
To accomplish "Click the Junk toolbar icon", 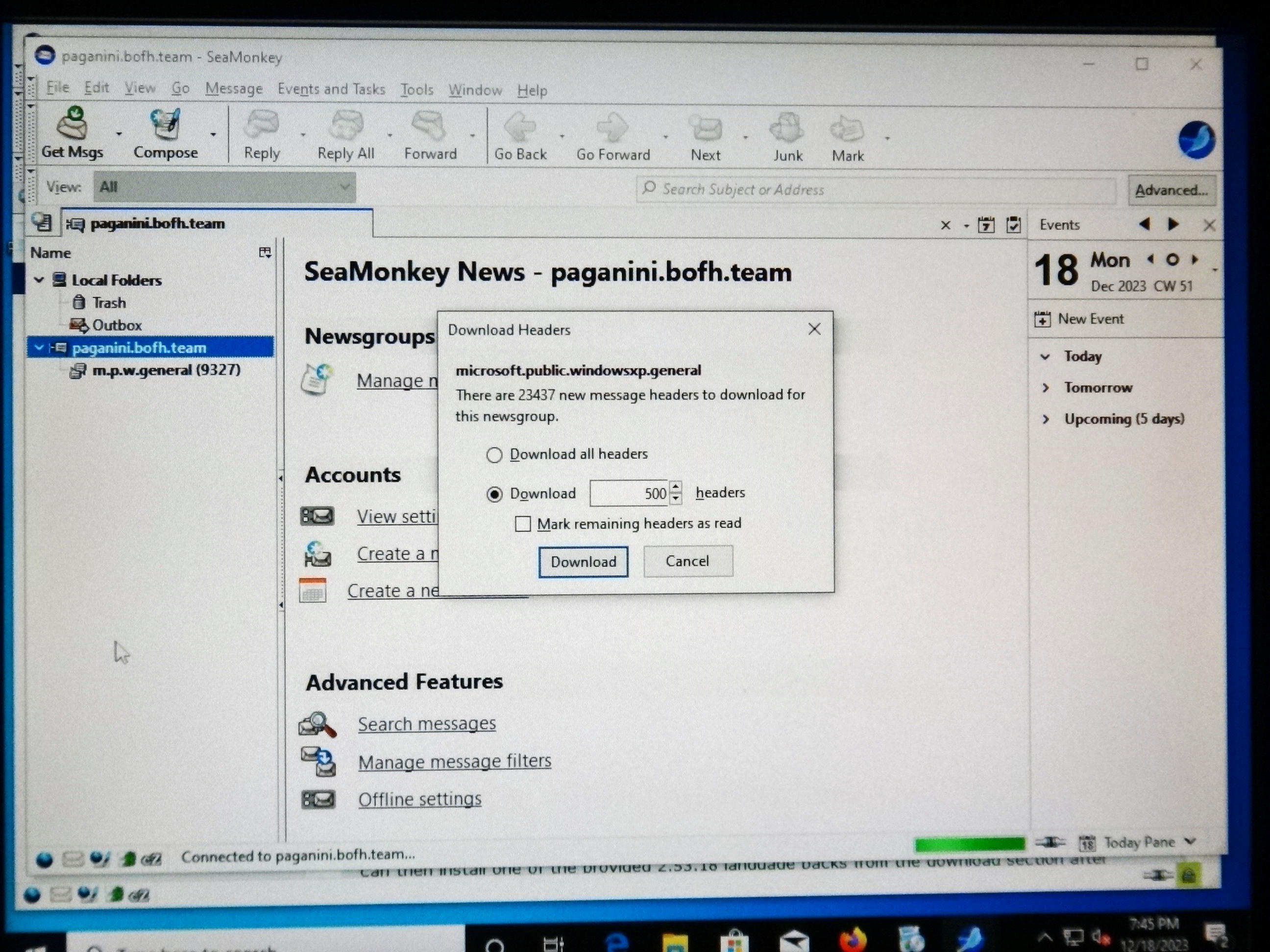I will [787, 128].
